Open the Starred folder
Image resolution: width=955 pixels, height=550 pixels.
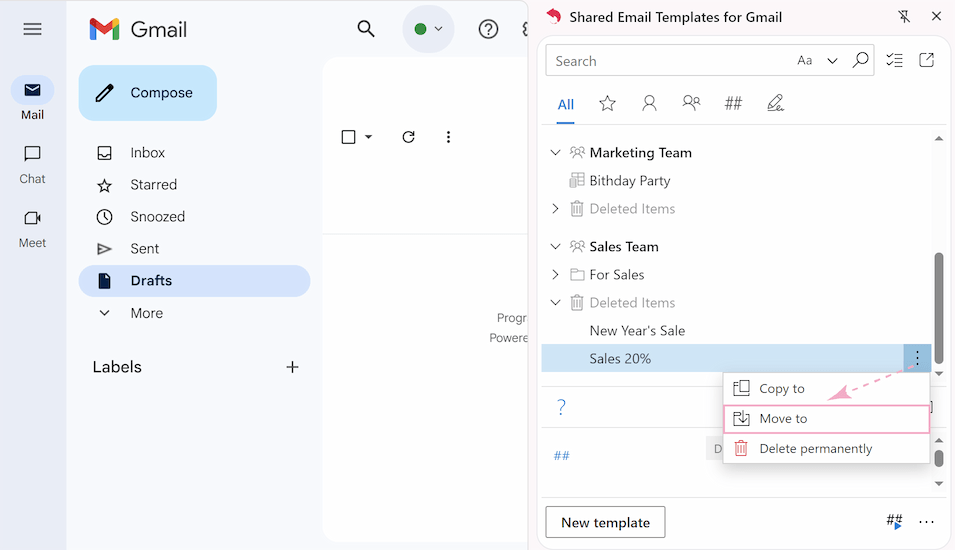tap(153, 185)
